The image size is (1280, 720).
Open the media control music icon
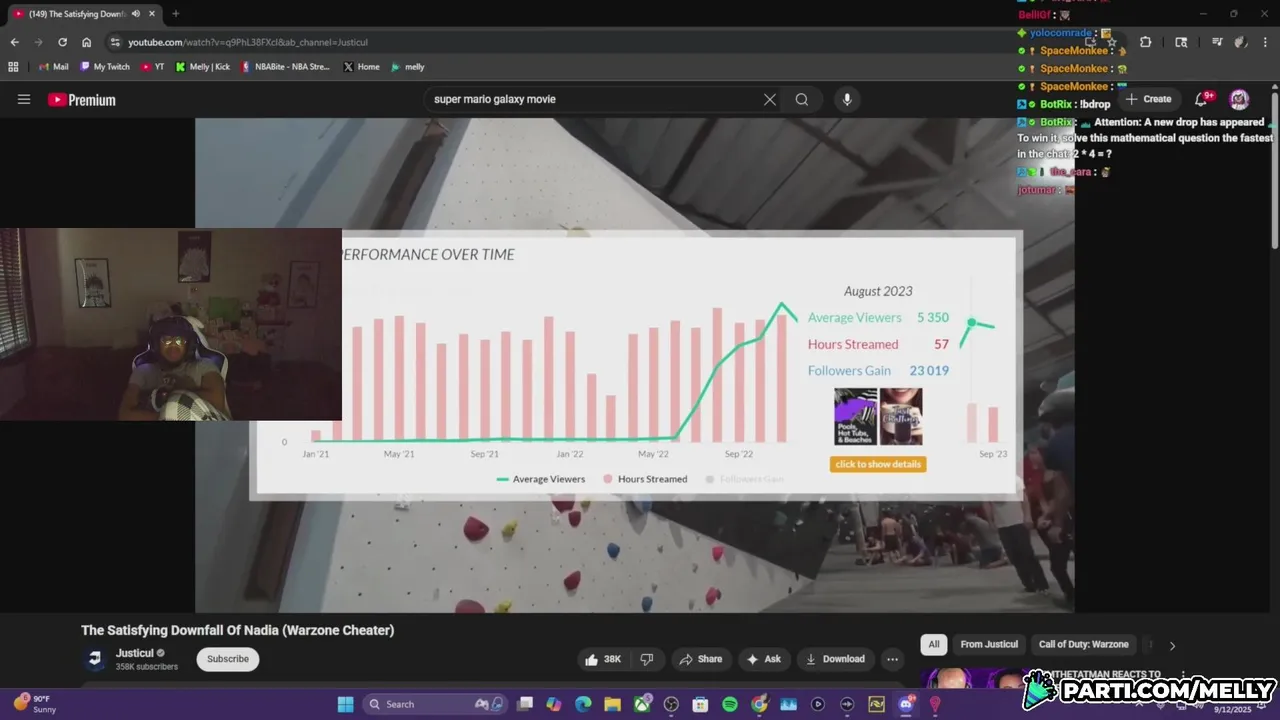(1217, 42)
